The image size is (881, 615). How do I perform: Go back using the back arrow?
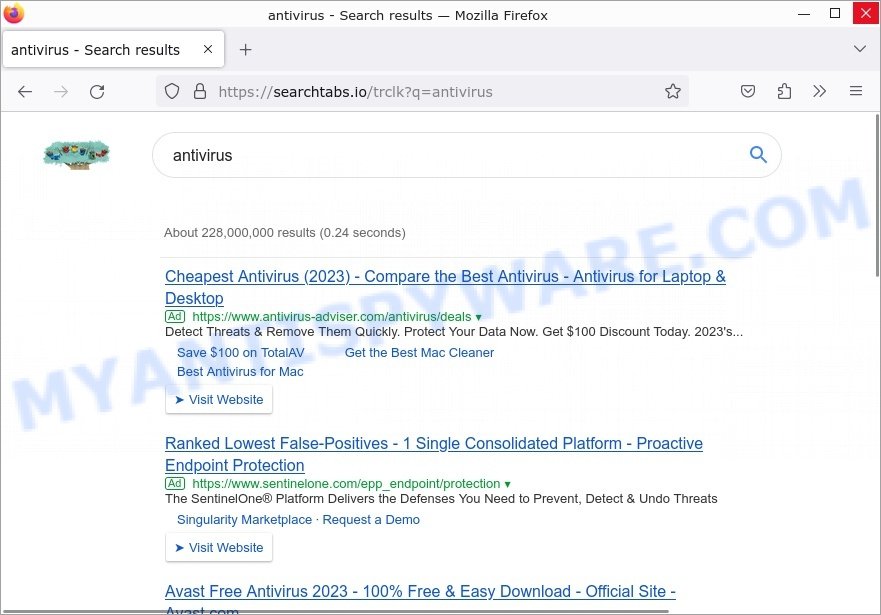25,92
